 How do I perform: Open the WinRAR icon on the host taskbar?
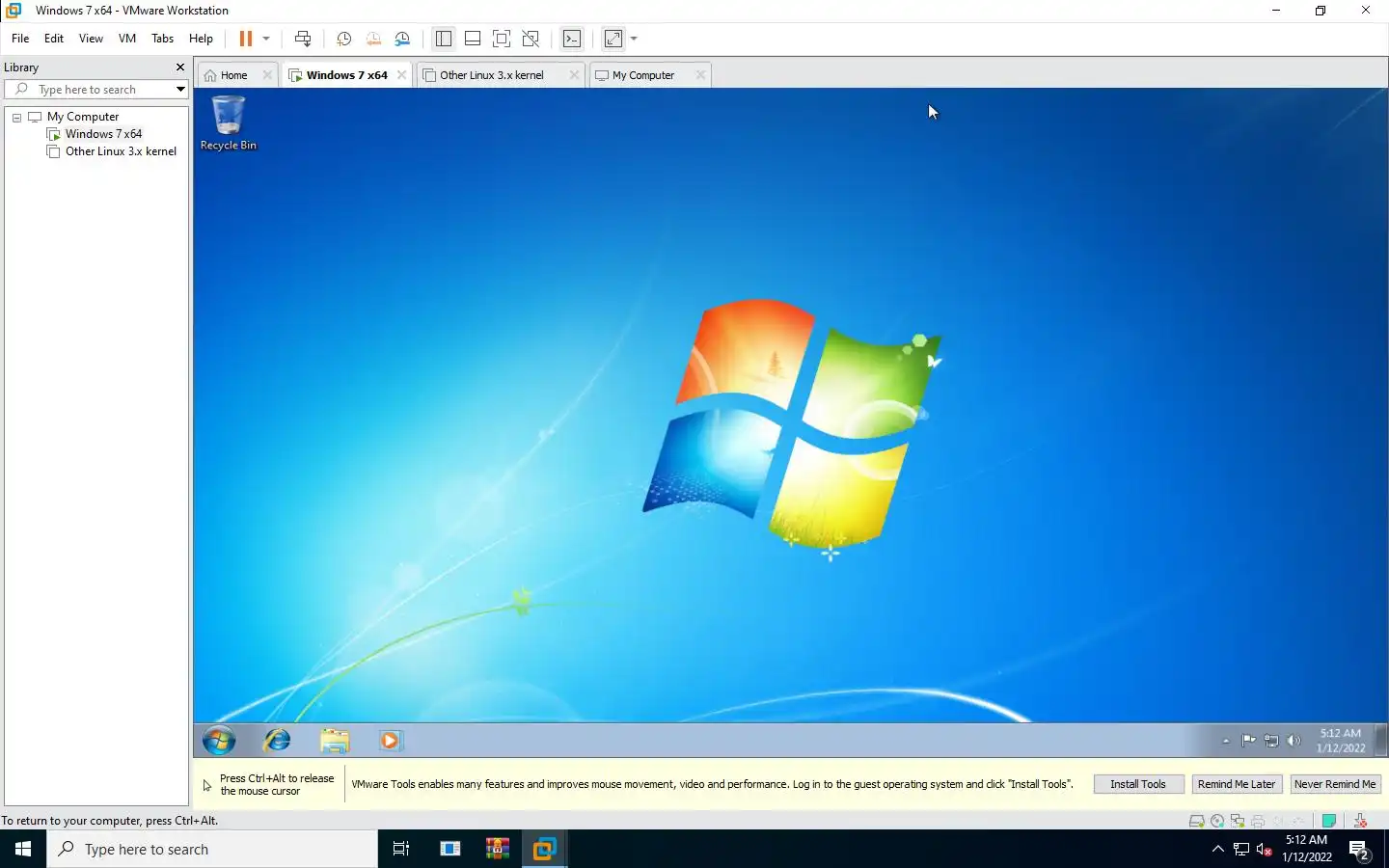tap(497, 849)
